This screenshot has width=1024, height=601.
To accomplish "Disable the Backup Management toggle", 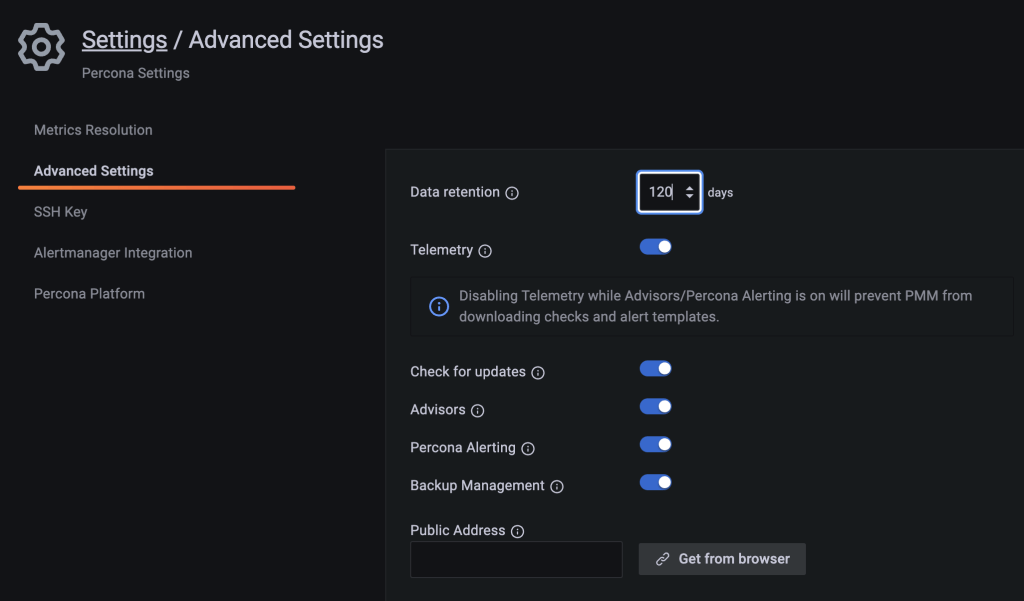I will tap(656, 483).
